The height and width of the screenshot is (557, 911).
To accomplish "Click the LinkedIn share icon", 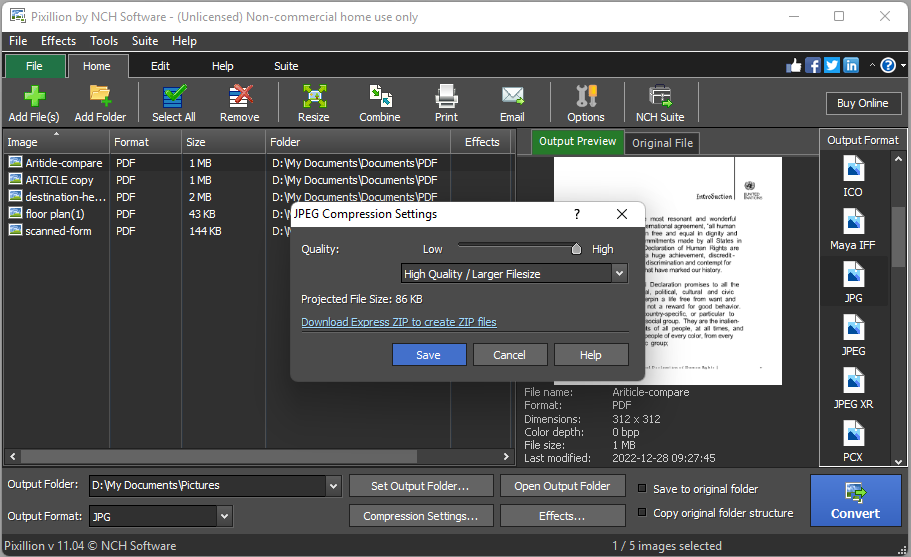I will pos(851,66).
